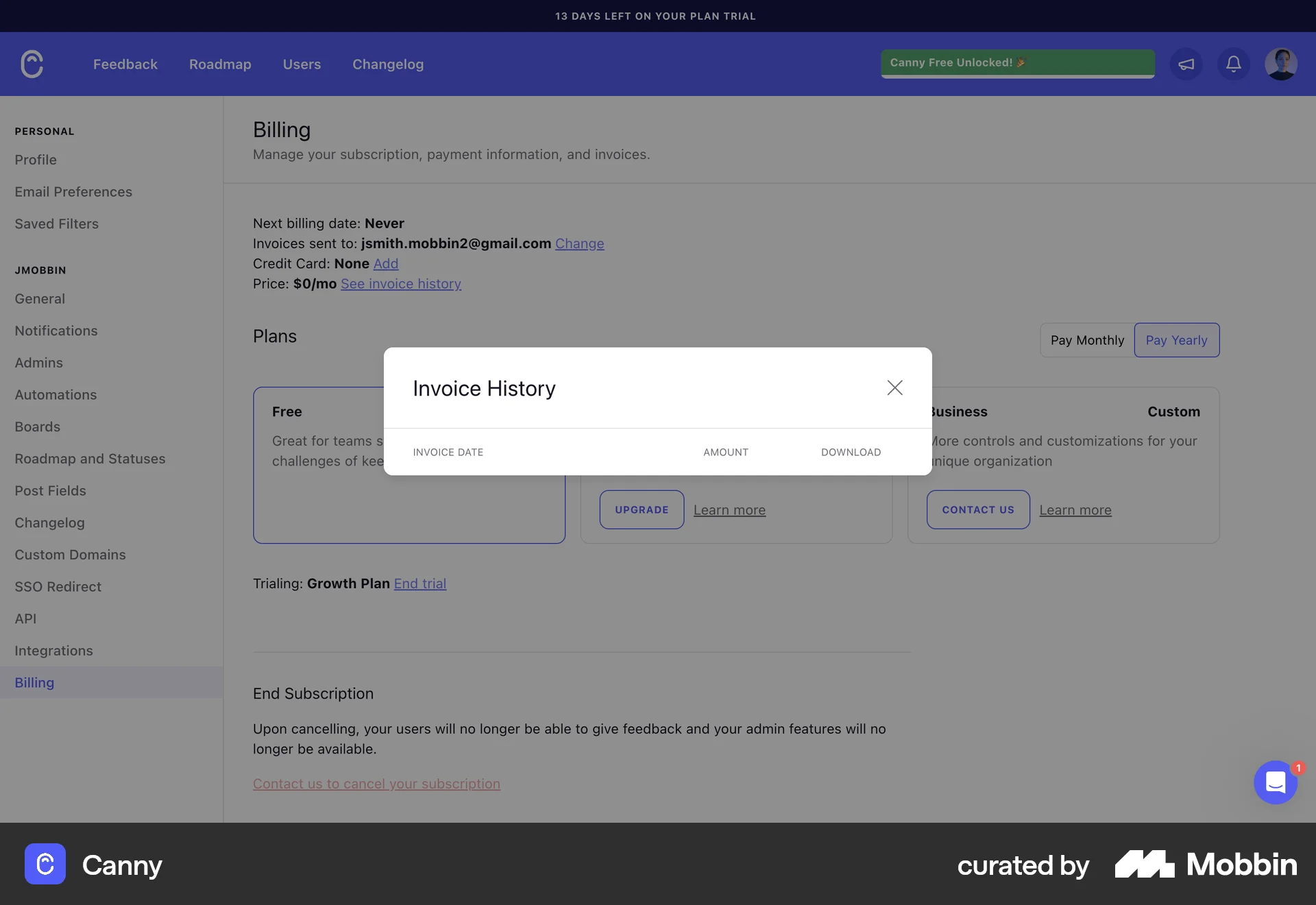Open the Intercom chat bubble
Viewport: 1316px width, 905px height.
tap(1275, 782)
